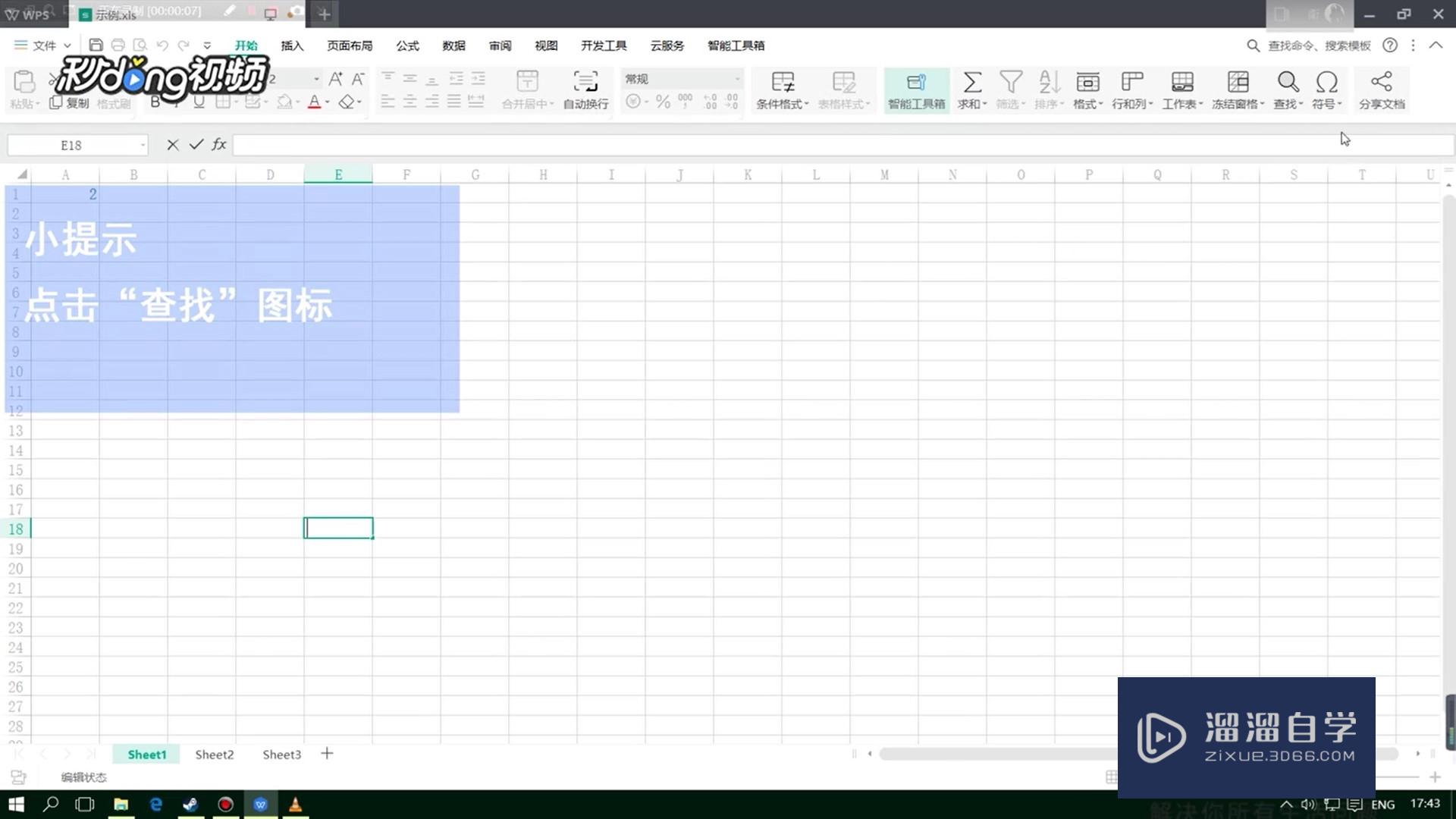Click inside the formula bar input
The image size is (1456, 819).
[758, 145]
